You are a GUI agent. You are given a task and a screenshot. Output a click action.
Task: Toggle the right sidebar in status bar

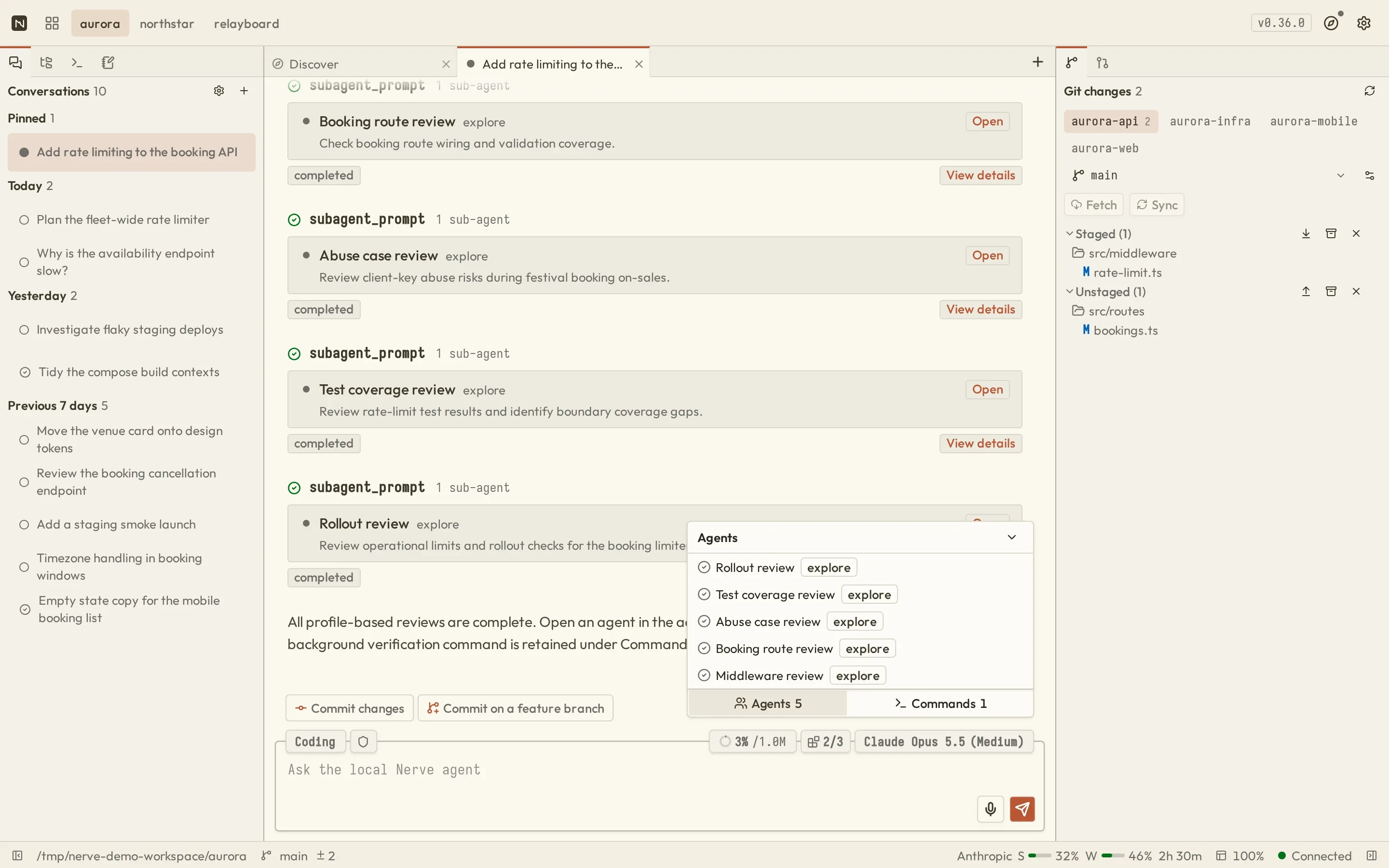(x=1371, y=855)
